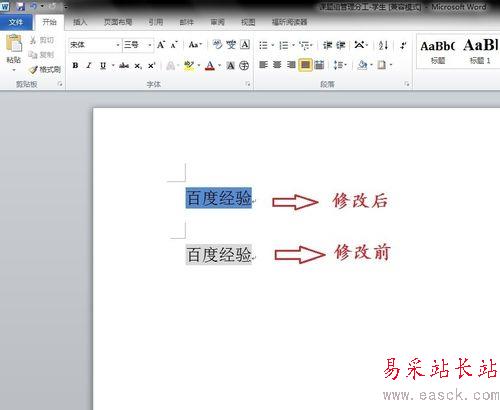The image size is (500, 410).
Task: Click the Shrink Font icon
Action: coord(174,45)
